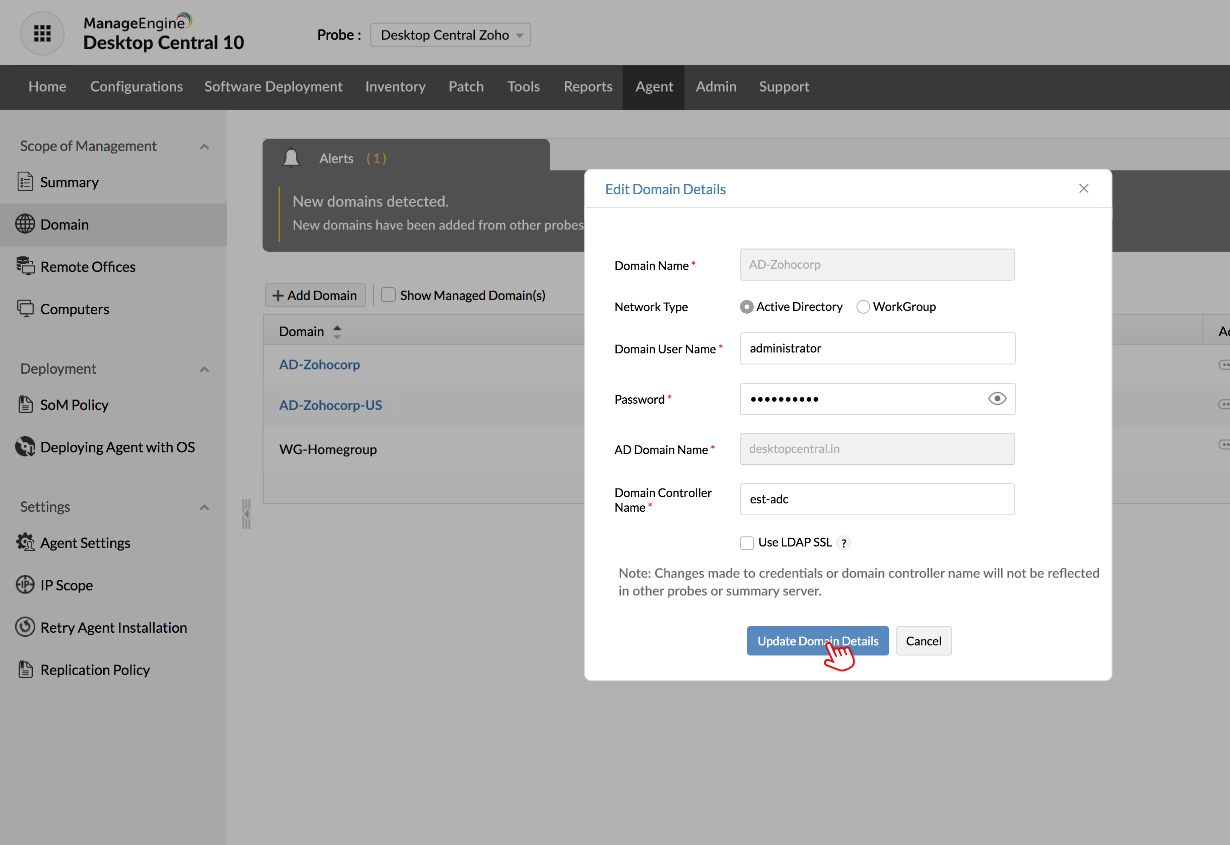Collapse the Deployment sidebar section
This screenshot has width=1230, height=845.
pyautogui.click(x=204, y=369)
